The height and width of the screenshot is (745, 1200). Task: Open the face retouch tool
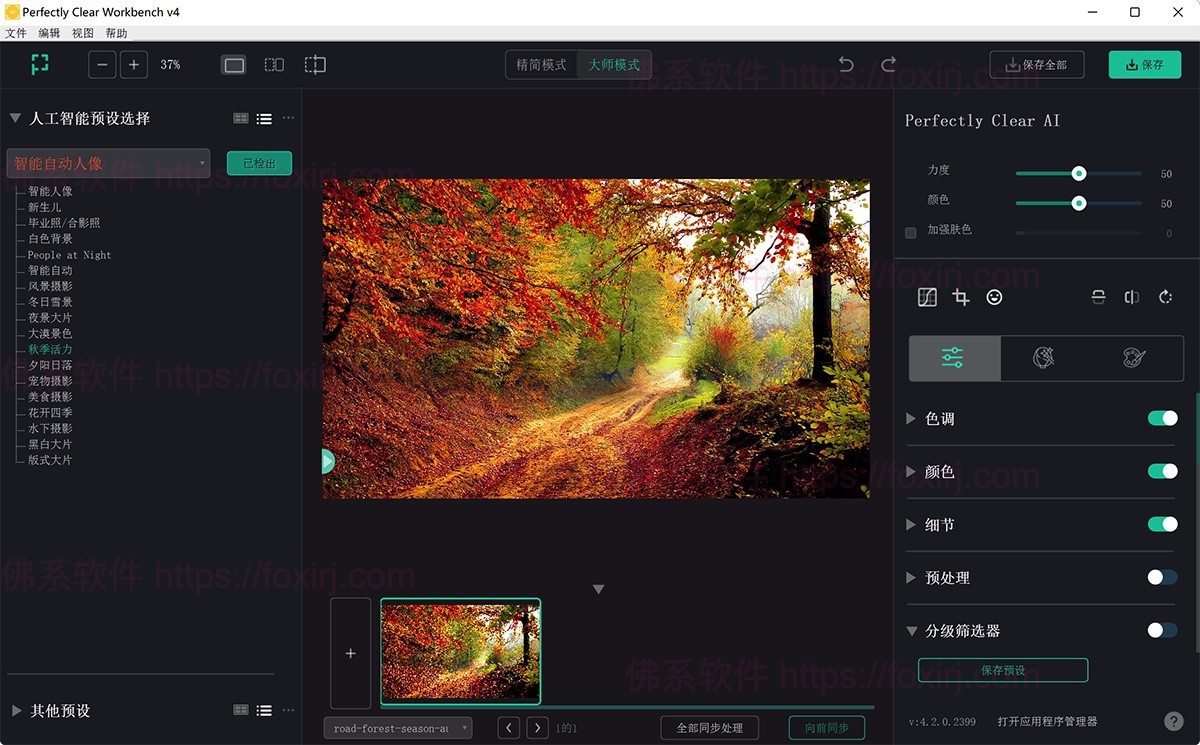tap(994, 297)
